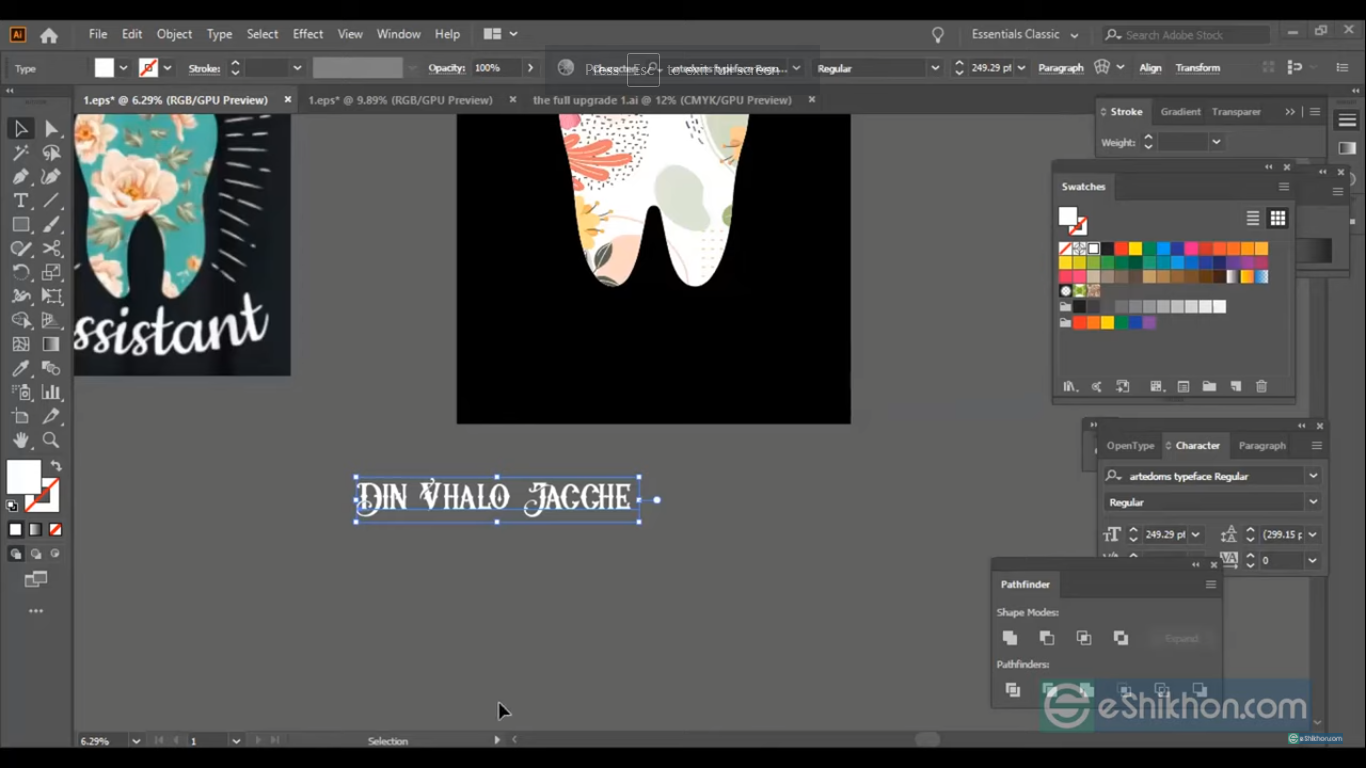Screen dimensions: 1366x768
Task: Choose the Rotate tool
Action: 20,272
